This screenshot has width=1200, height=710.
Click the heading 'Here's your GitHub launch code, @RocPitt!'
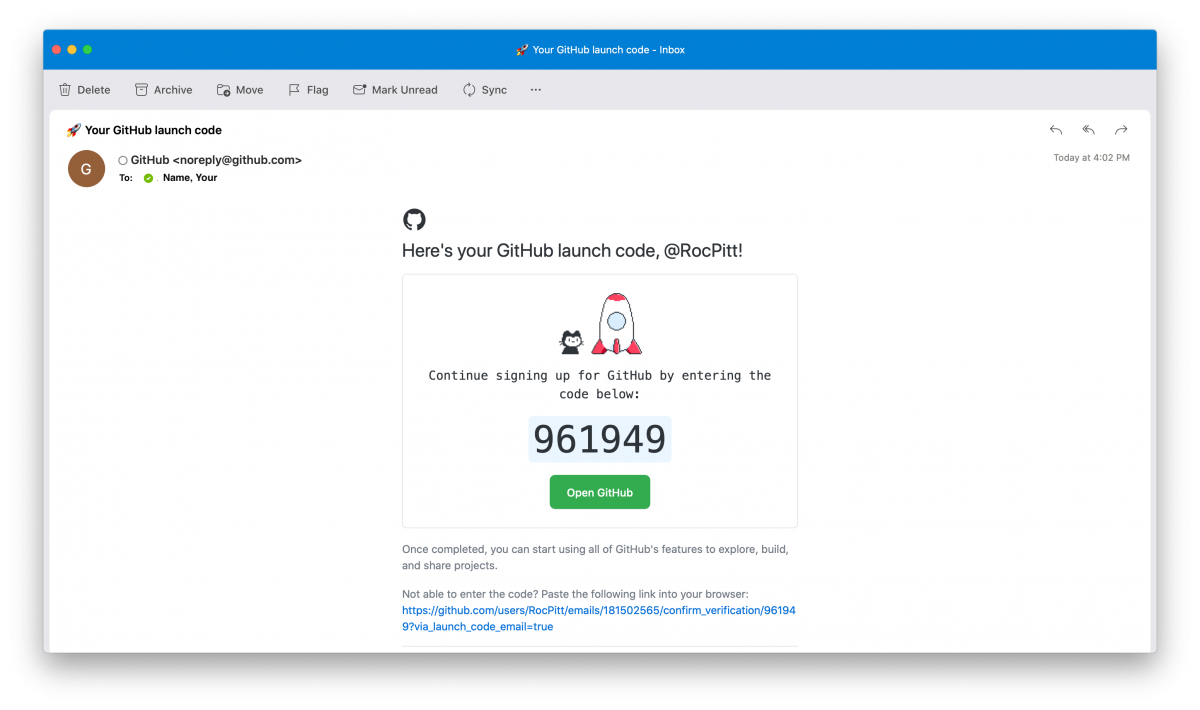coord(572,251)
